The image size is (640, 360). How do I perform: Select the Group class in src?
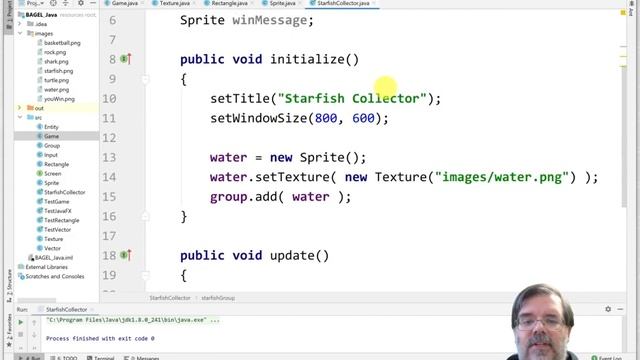(x=52, y=146)
